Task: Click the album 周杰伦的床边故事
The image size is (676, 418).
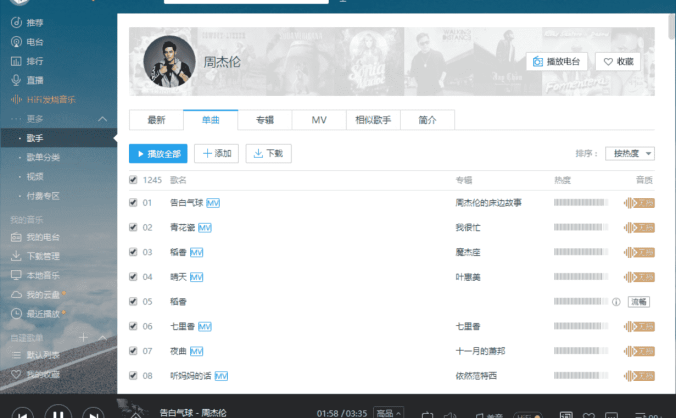Action: click(488, 203)
